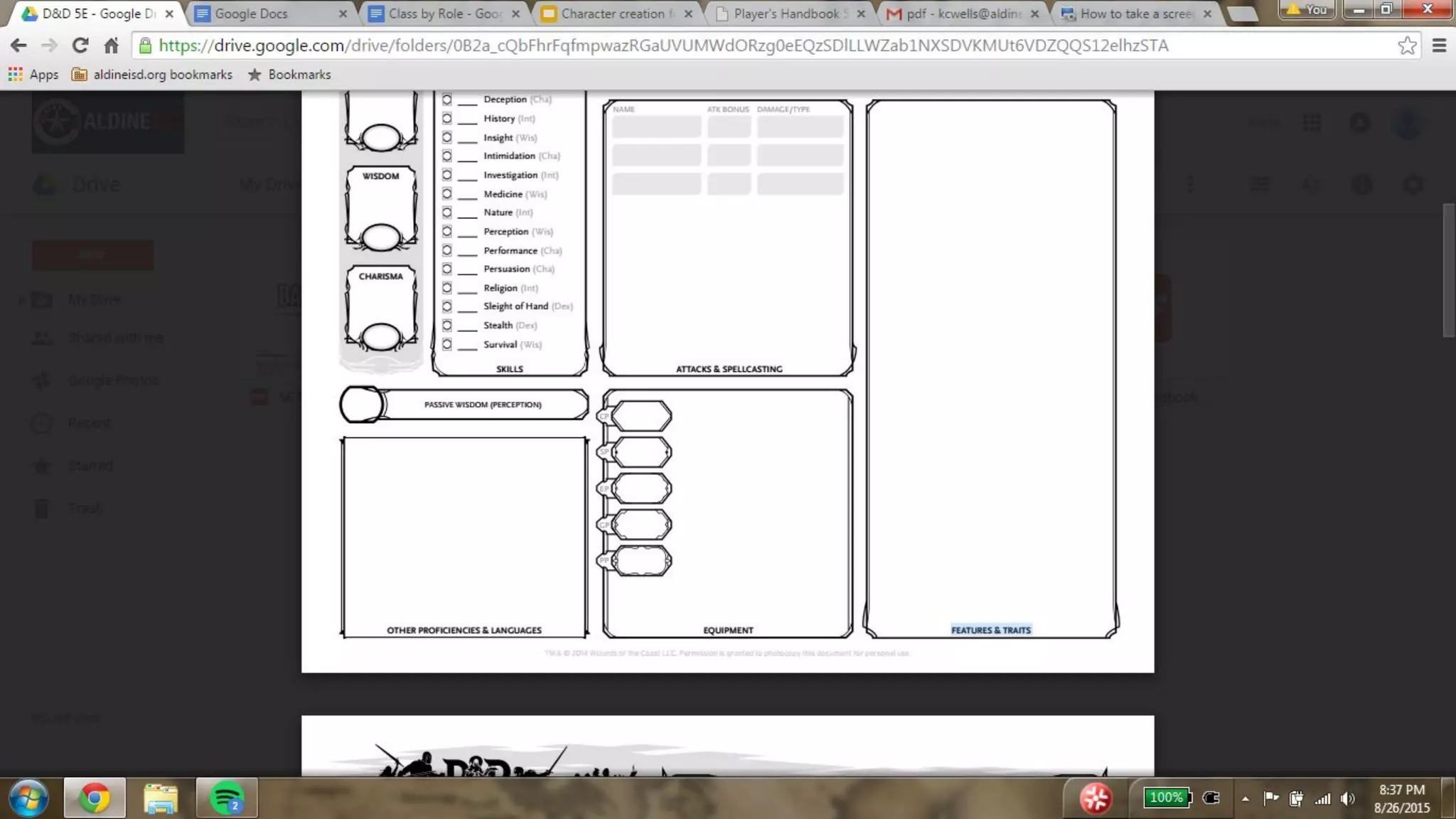Click the browser back arrow
Screen dimensions: 1456x819
(x=18, y=45)
